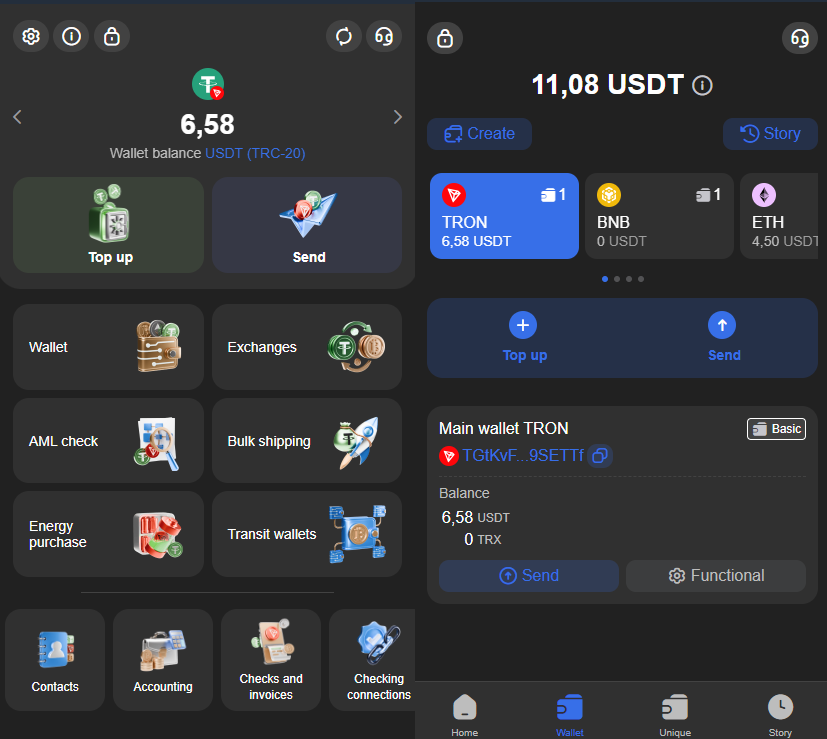View balance details via the info circle icon
Viewport: 827px width, 739px height.
pos(702,85)
